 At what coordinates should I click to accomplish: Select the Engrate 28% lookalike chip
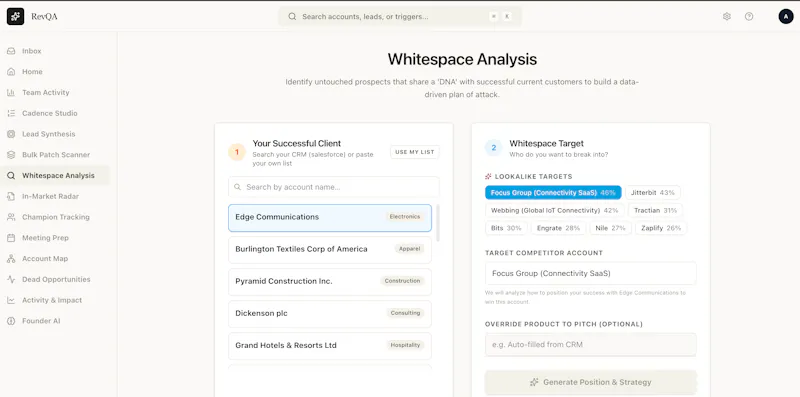click(x=558, y=228)
